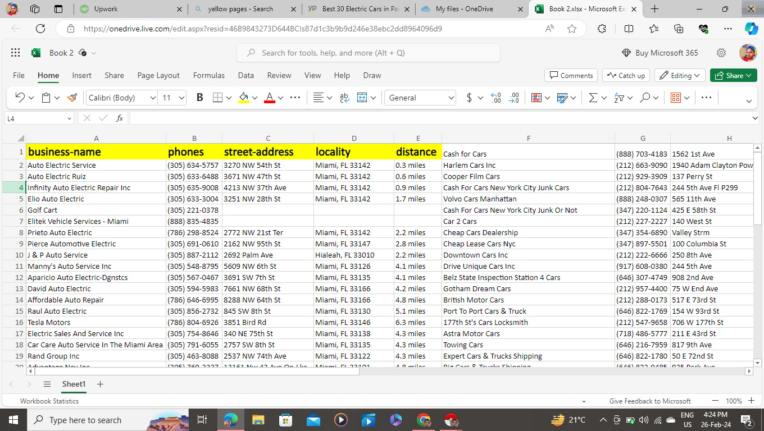Open ribbon overflow more options
Image resolution: width=764 pixels, height=431 pixels.
pos(706,98)
